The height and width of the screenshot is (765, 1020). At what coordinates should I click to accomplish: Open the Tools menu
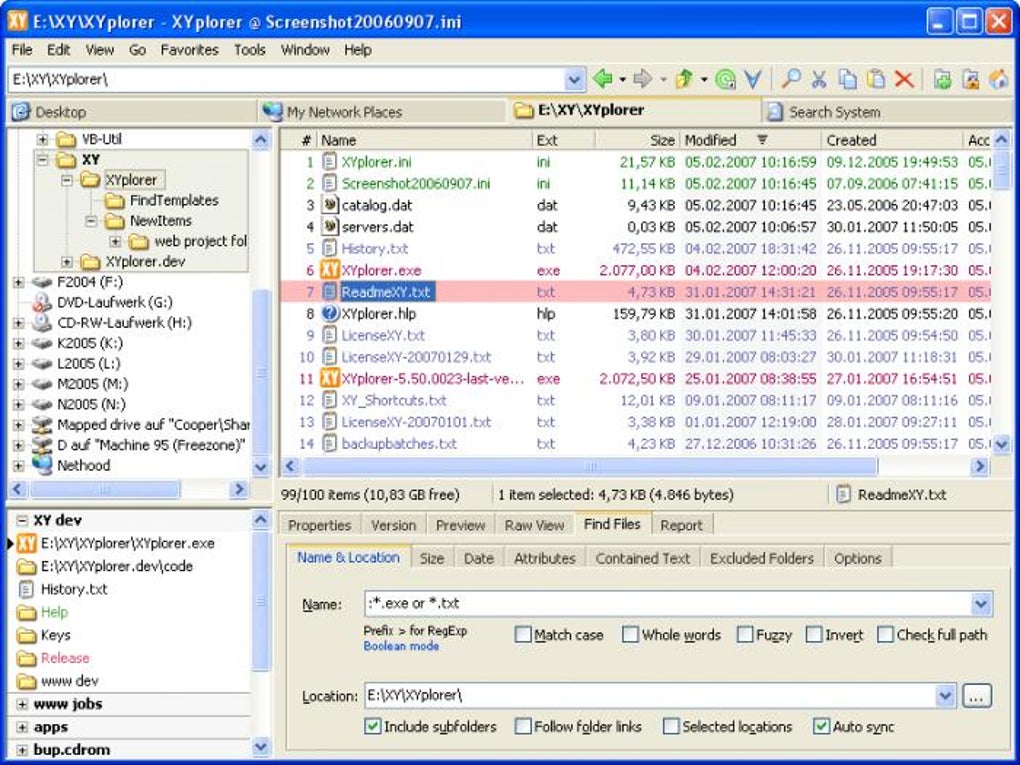[250, 50]
